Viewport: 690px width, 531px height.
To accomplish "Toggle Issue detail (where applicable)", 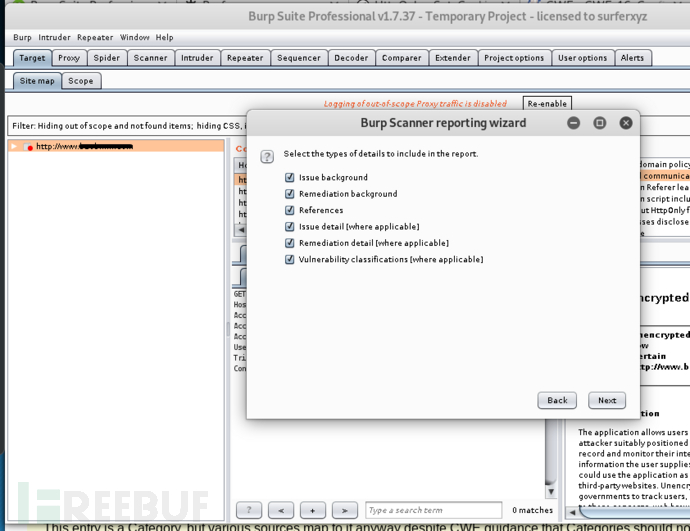I will pos(289,227).
